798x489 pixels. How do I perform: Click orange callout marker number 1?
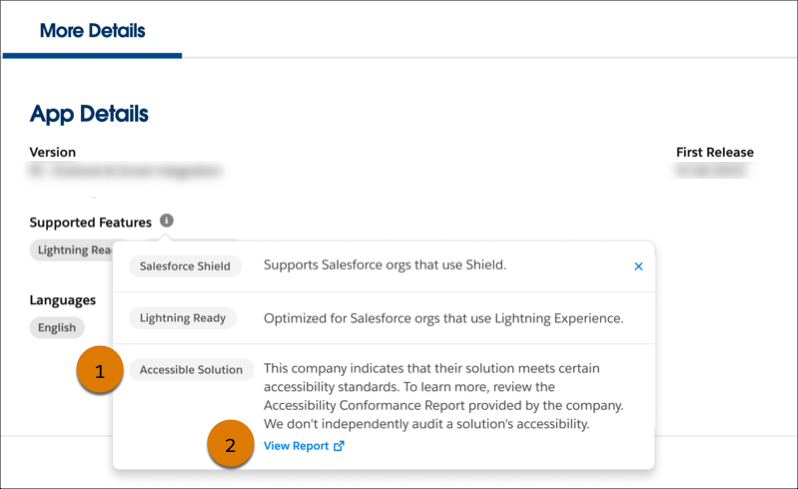pyautogui.click(x=99, y=372)
